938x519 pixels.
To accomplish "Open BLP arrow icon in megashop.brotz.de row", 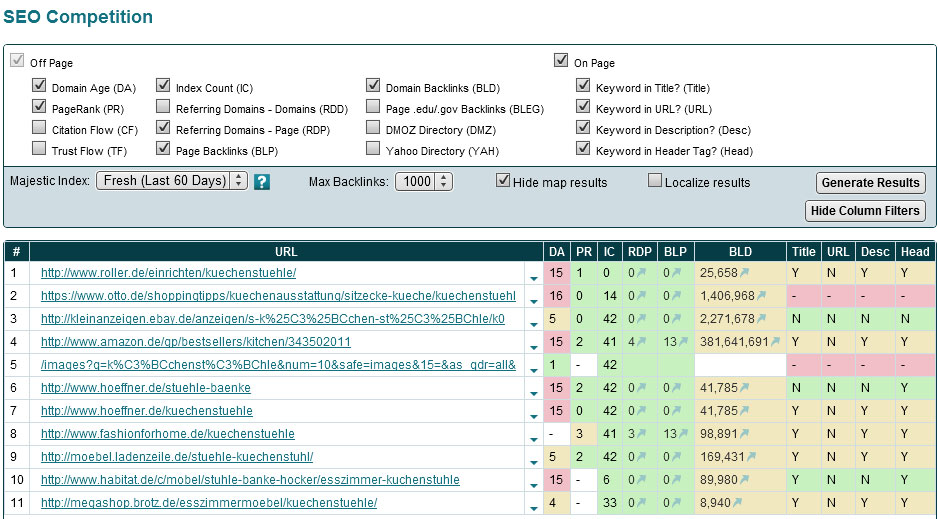I will coord(677,502).
